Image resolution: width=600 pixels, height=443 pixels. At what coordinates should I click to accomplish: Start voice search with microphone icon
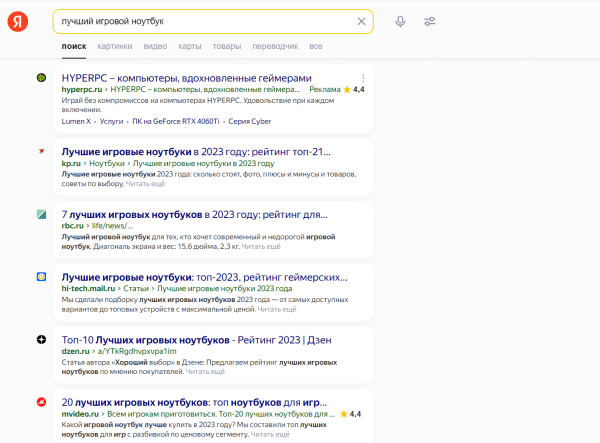(x=400, y=21)
